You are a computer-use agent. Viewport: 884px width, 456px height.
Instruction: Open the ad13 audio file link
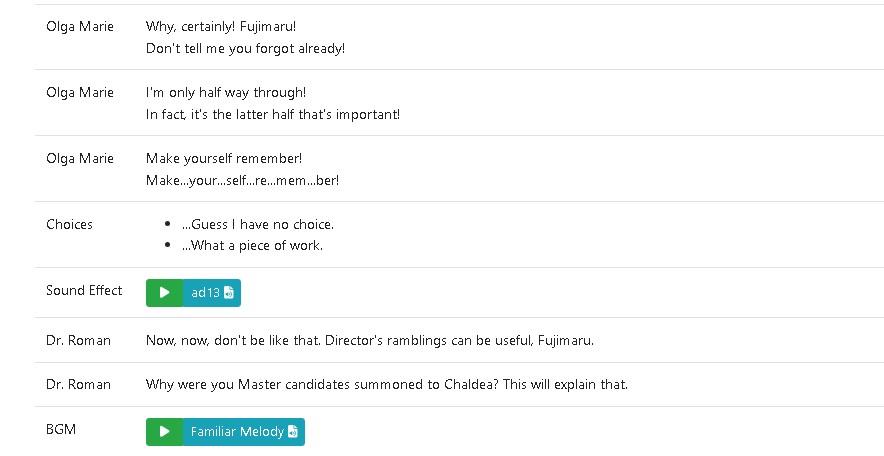coord(212,293)
